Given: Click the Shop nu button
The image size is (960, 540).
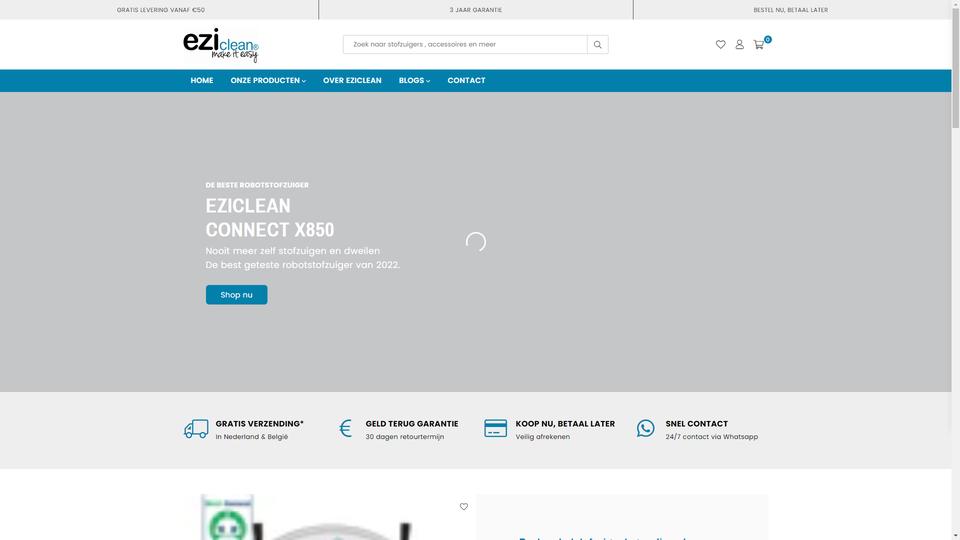Looking at the screenshot, I should pyautogui.click(x=236, y=295).
